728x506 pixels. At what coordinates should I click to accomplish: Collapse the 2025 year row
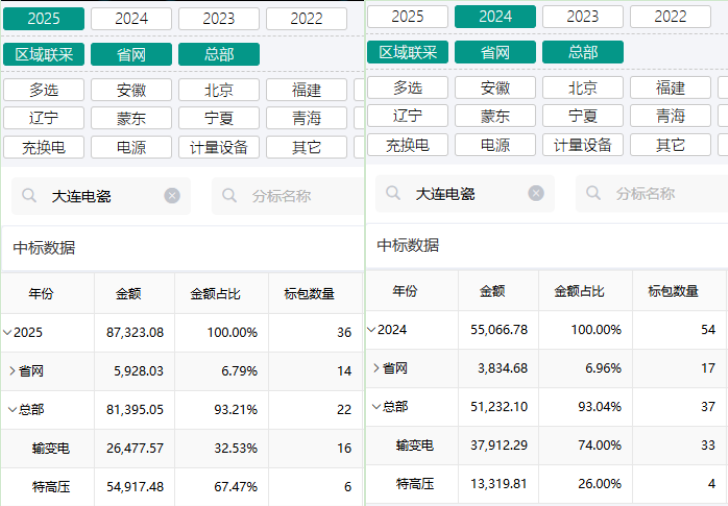pyautogui.click(x=7, y=332)
